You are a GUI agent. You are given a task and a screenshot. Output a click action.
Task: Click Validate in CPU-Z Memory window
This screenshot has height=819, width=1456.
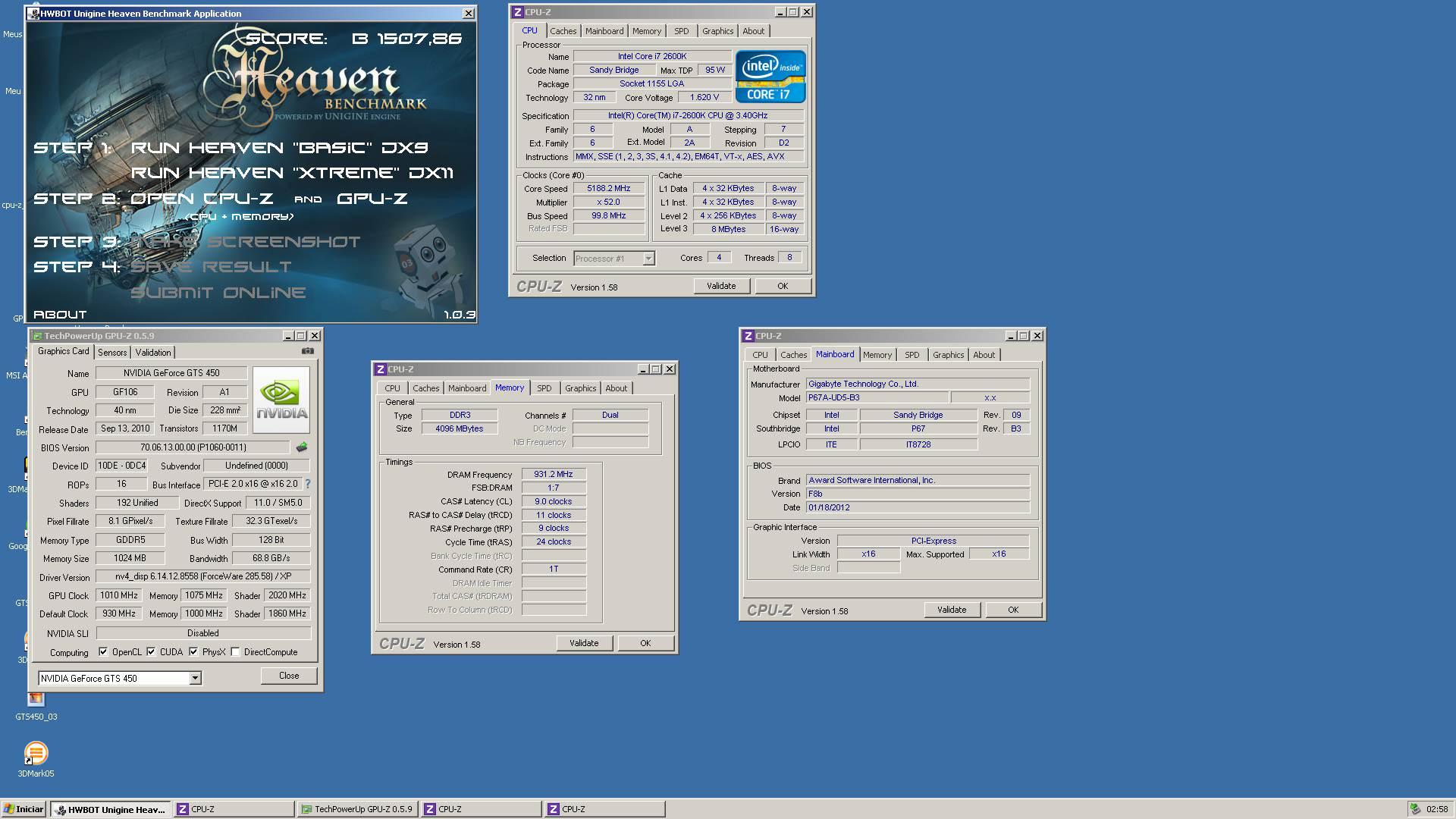[x=584, y=643]
